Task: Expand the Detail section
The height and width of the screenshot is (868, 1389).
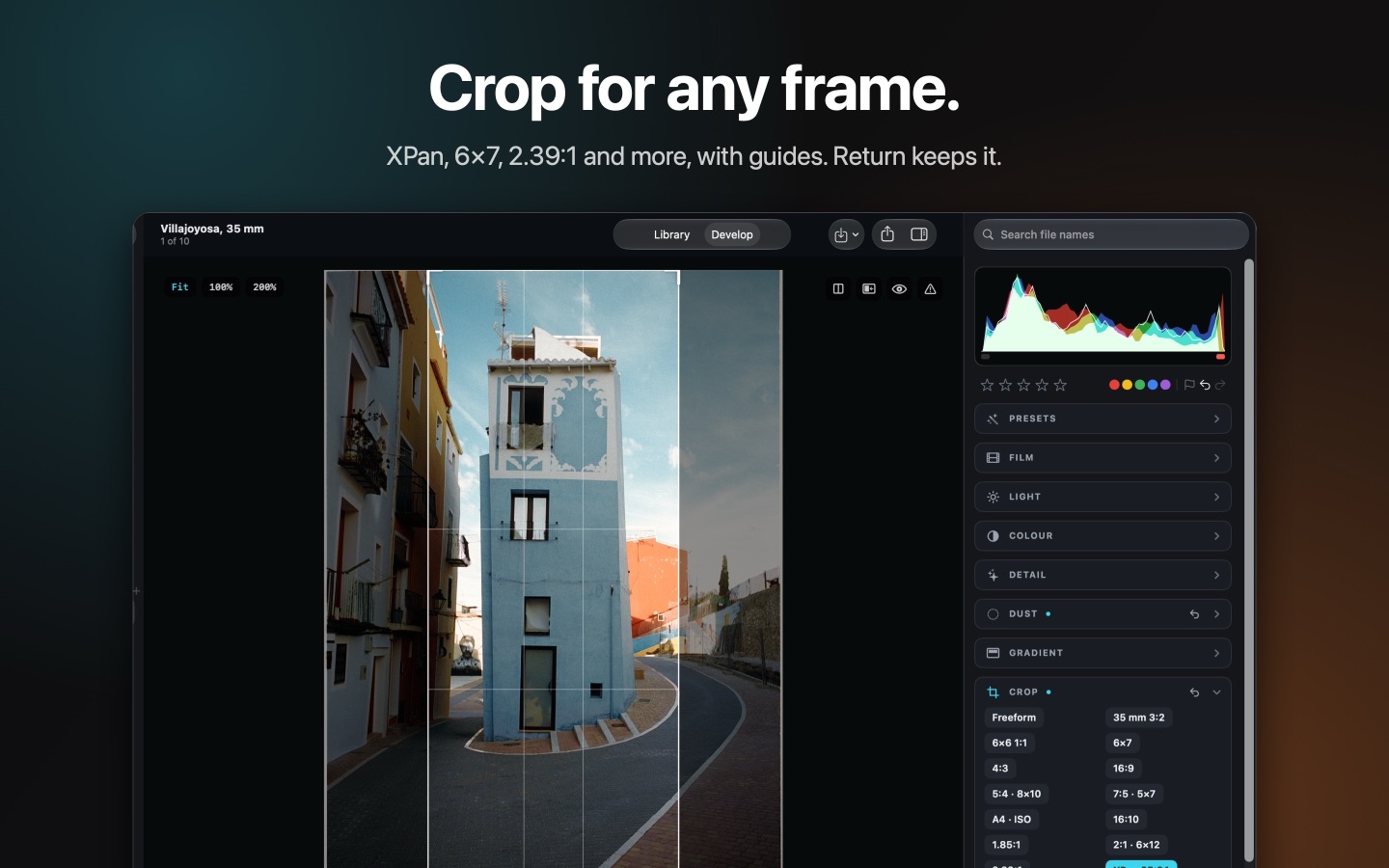Action: tap(1103, 575)
